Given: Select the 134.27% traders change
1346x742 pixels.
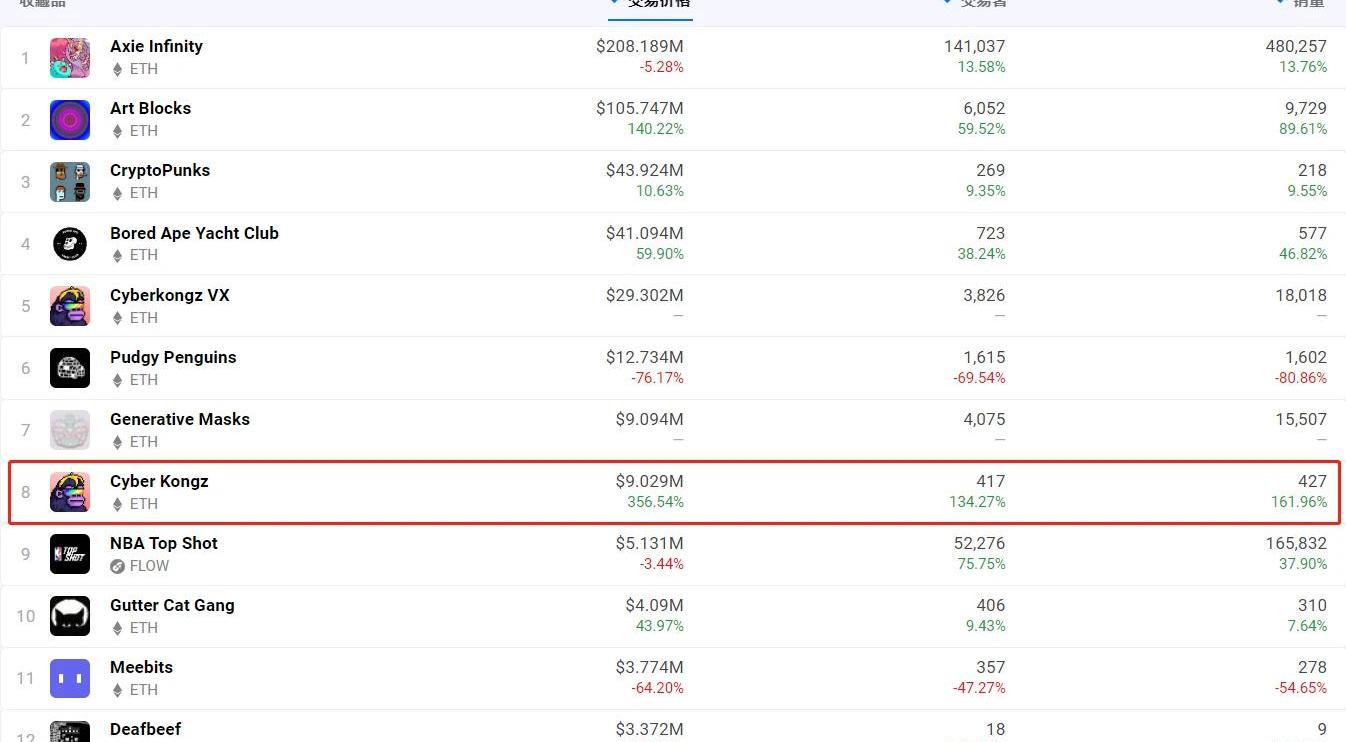Looking at the screenshot, I should [x=978, y=502].
